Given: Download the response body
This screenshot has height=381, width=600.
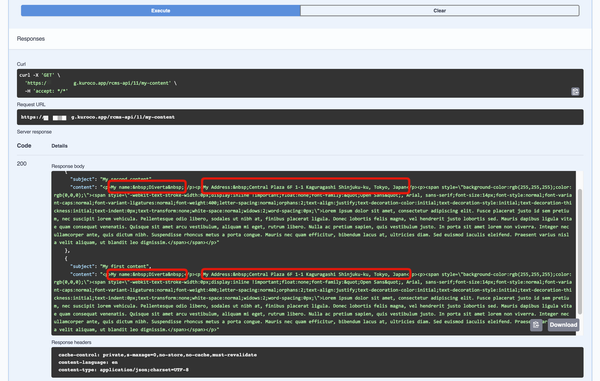Looking at the screenshot, I should pos(563,325).
